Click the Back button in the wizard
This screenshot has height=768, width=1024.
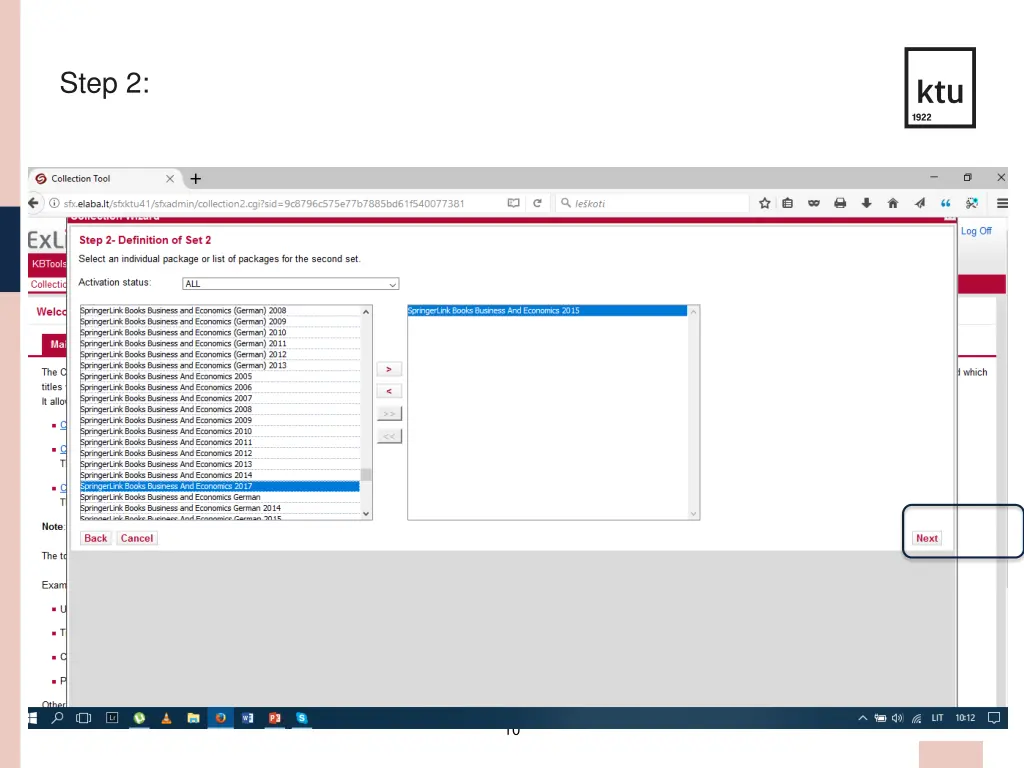tap(95, 538)
